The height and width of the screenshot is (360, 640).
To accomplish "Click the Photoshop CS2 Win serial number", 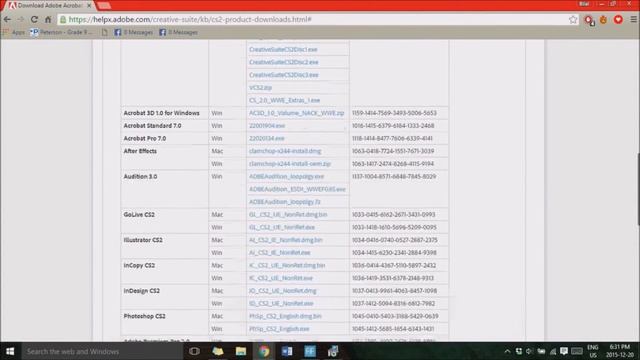I will (x=393, y=329).
